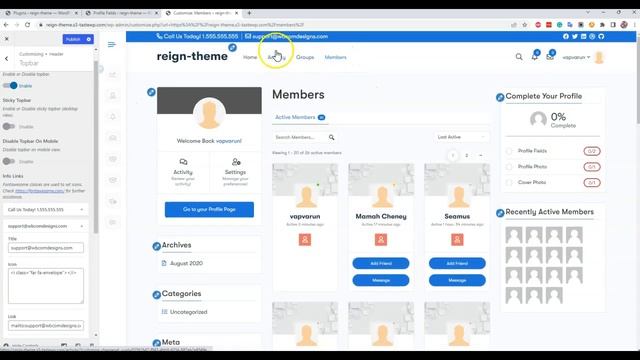Click the Search Members input field
Image resolution: width=640 pixels, height=360 pixels.
coord(300,137)
